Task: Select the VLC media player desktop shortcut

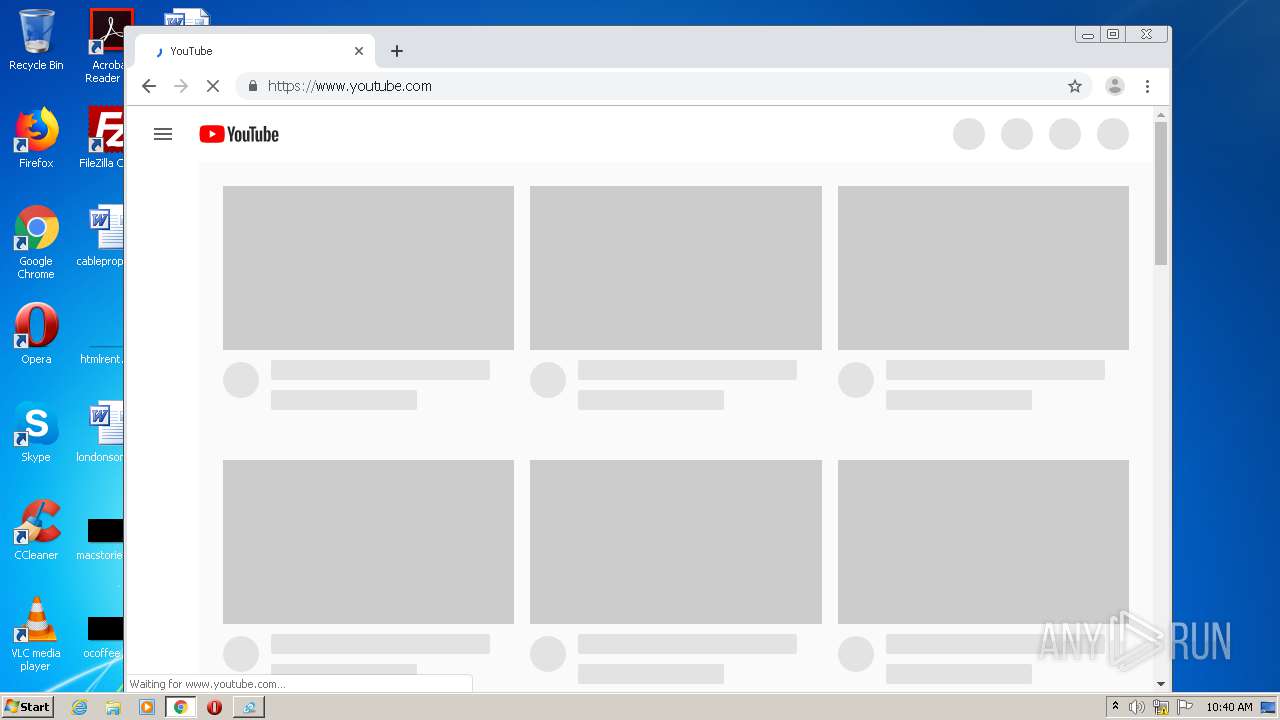Action: pos(36,634)
